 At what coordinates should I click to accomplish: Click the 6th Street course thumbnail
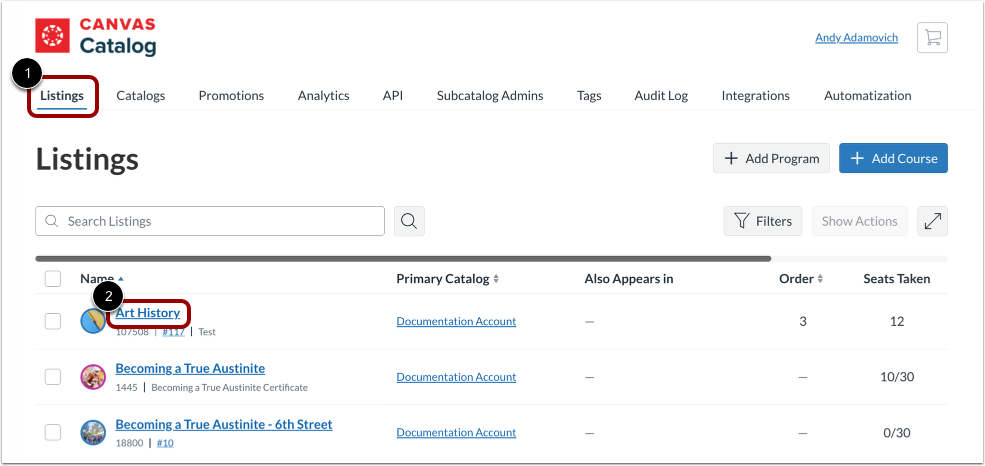coord(93,433)
